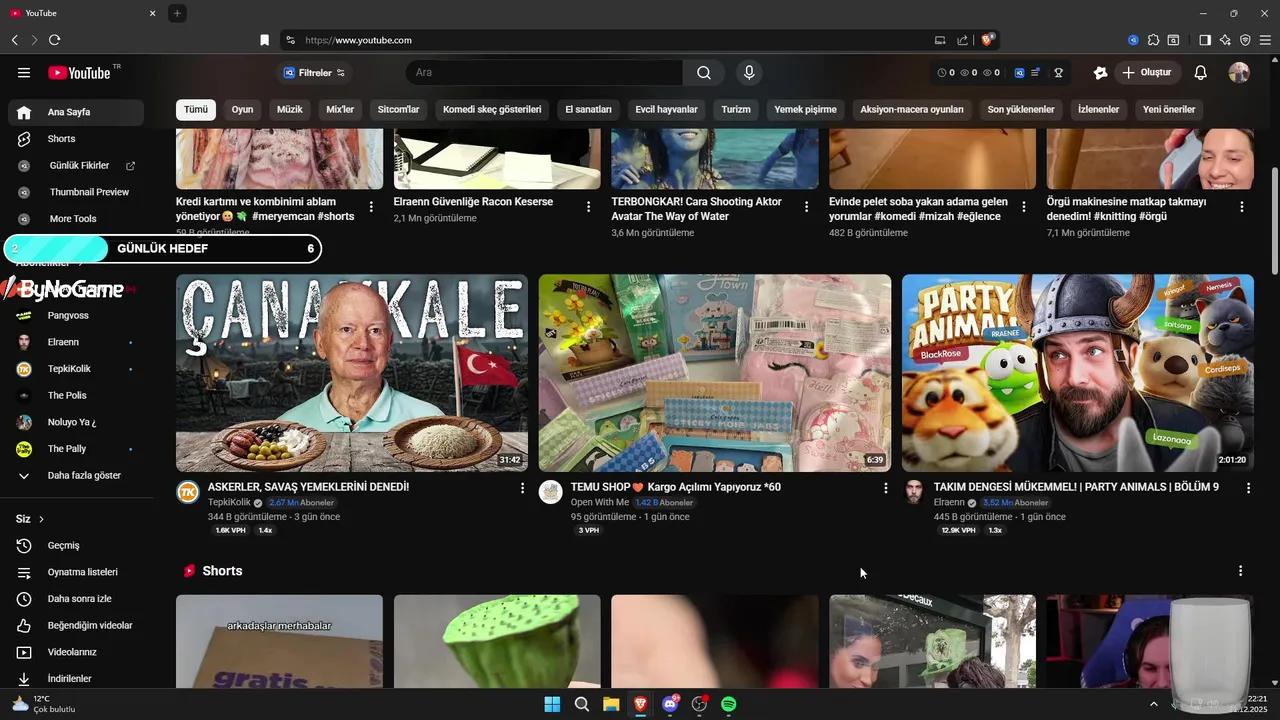The image size is (1280, 720).
Task: Open options for TERBONGKAR Avatar short
Action: (x=807, y=207)
